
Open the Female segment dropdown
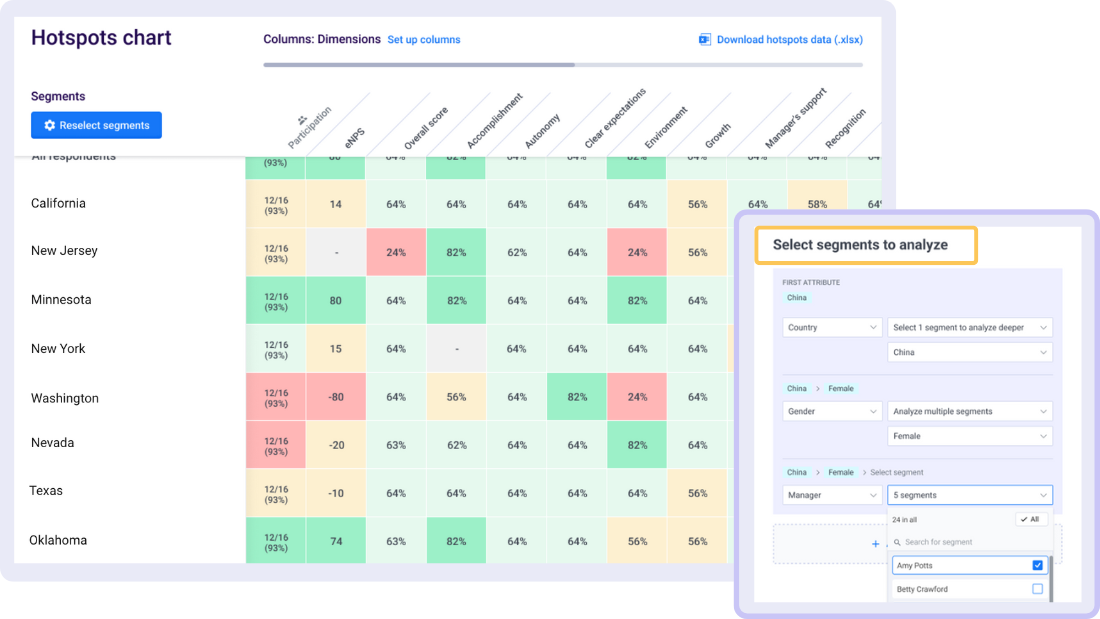pos(969,436)
